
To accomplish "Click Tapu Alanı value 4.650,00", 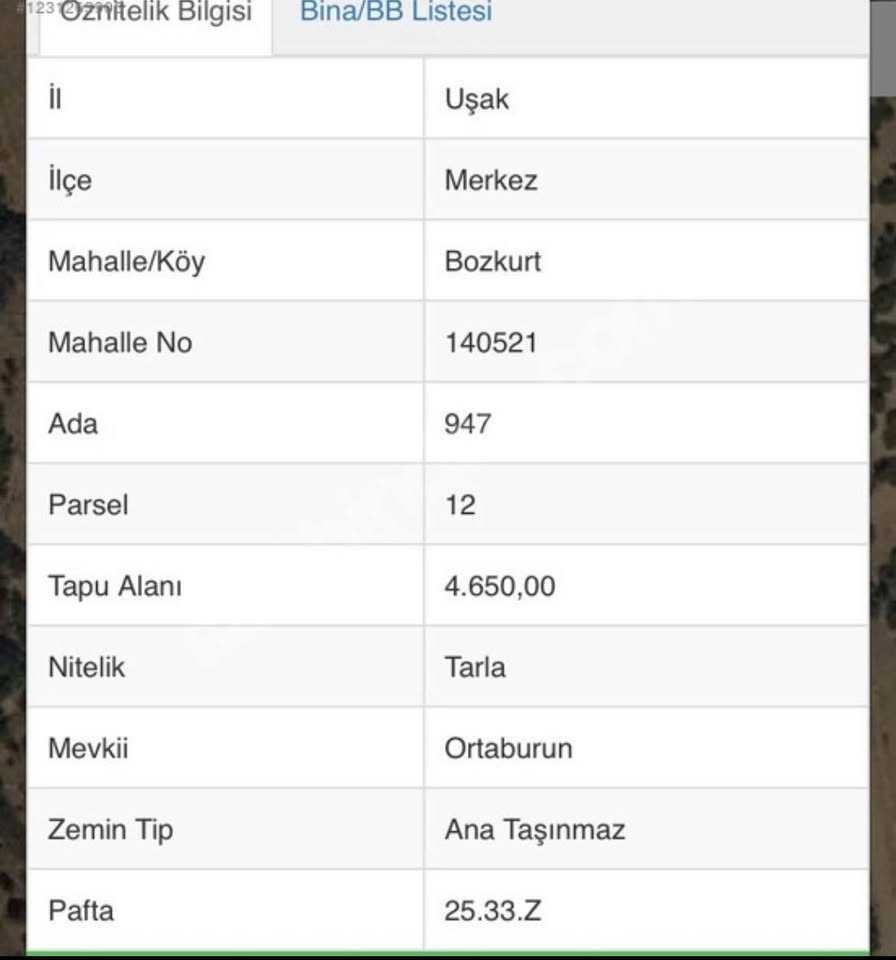I will [499, 585].
